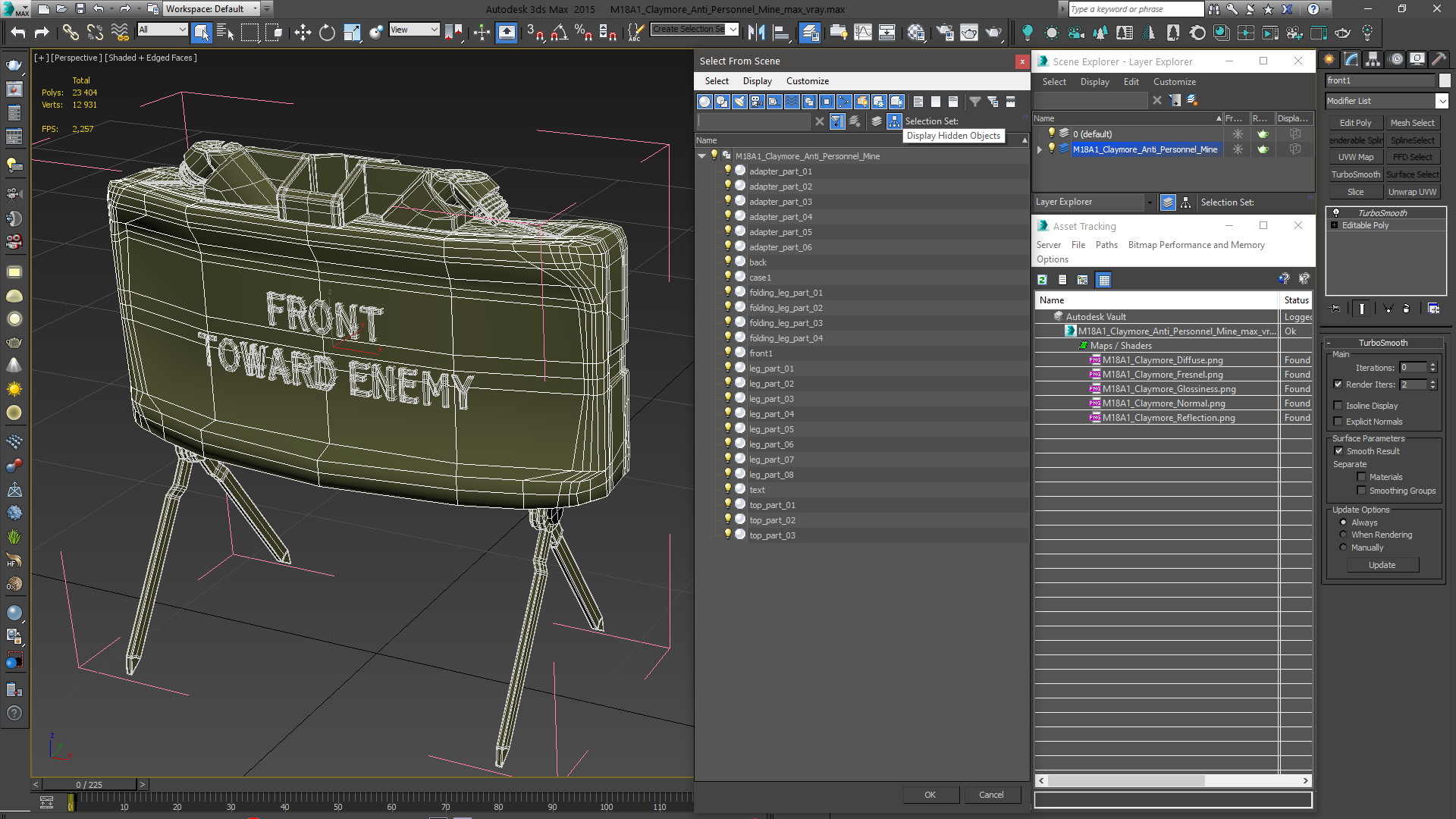Open Paths menu in Asset Tracking

tap(1106, 245)
